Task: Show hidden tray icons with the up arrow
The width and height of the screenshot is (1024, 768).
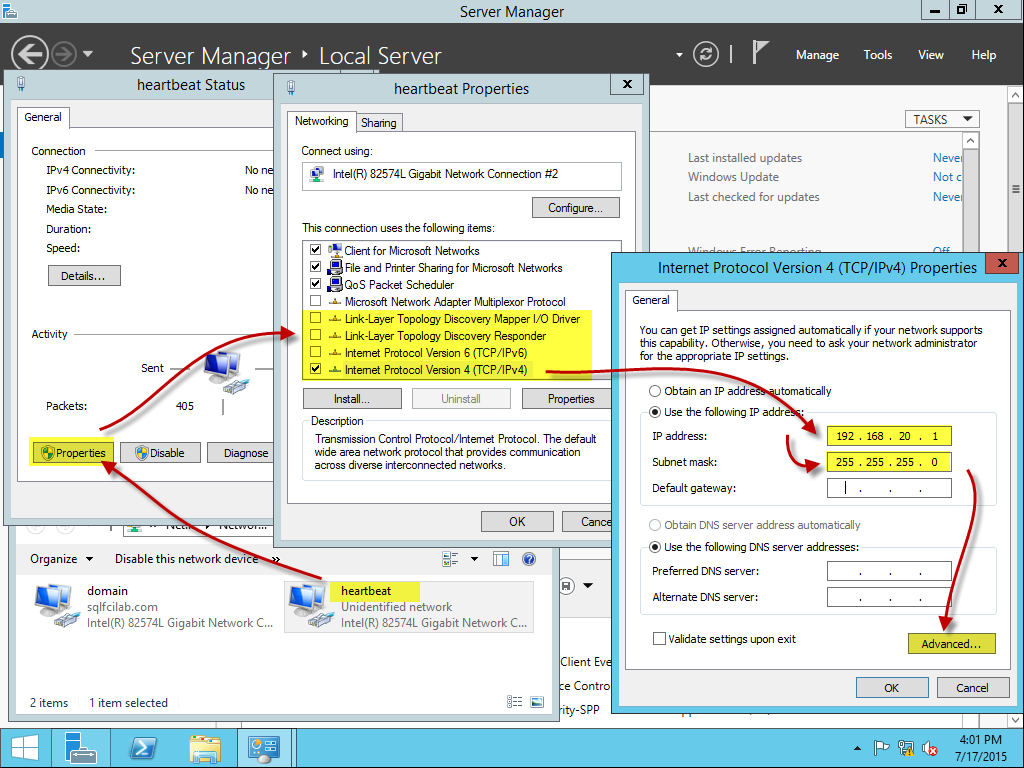Action: [x=857, y=748]
